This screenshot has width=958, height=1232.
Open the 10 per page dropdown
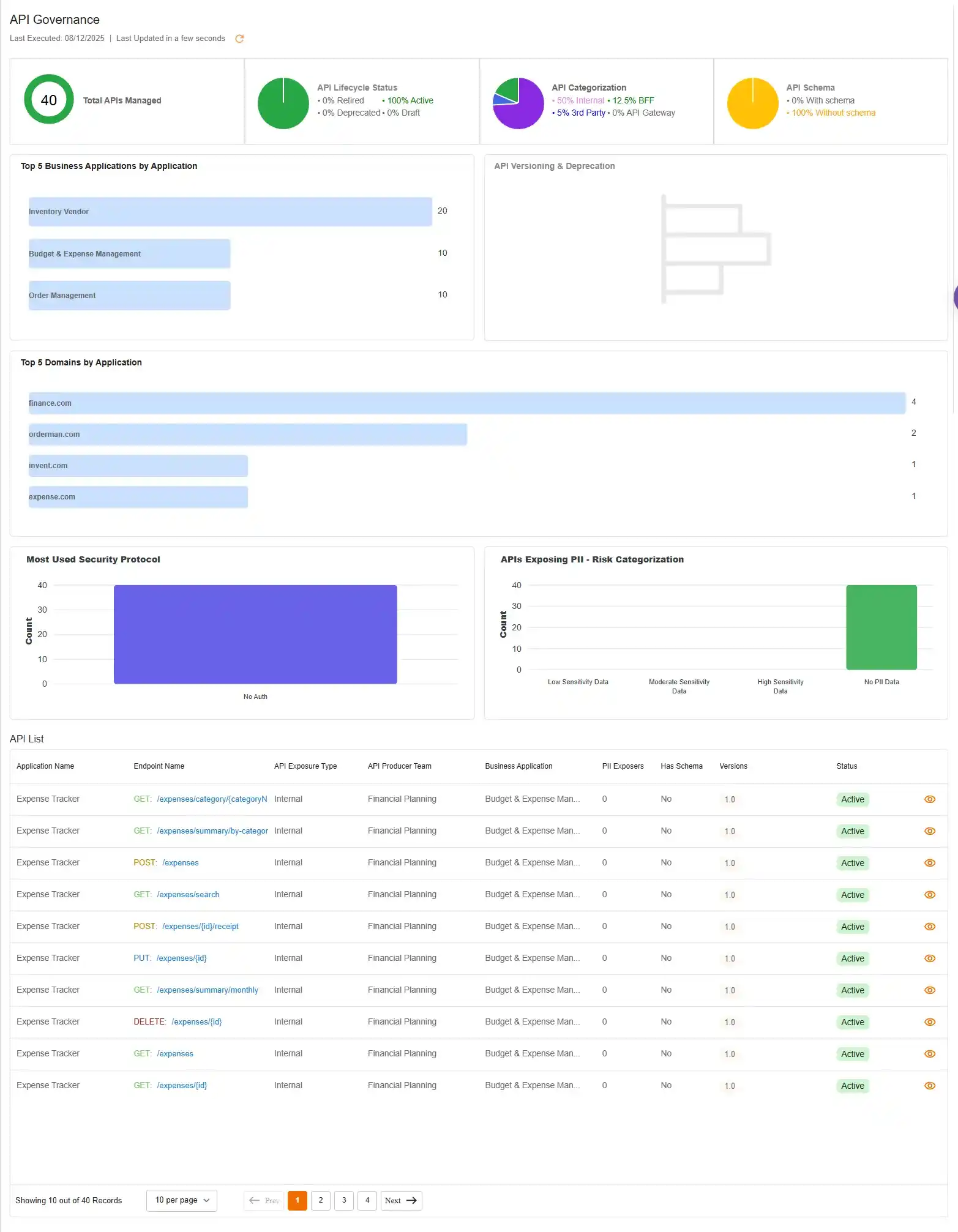(x=182, y=1200)
